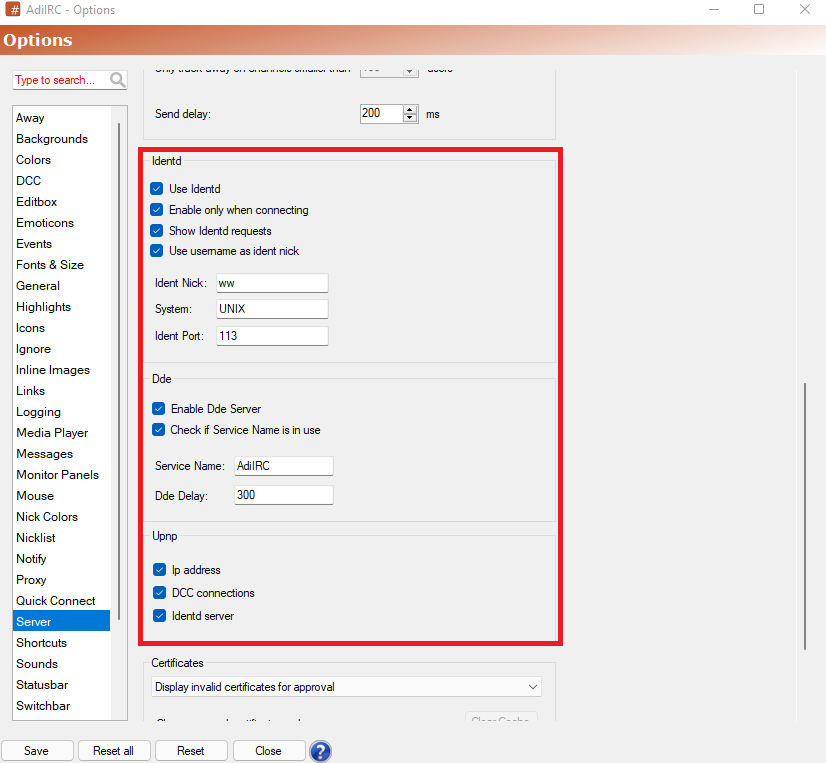Toggle Enable Dde Server checkbox
Viewport: 826px width, 763px height.
click(x=159, y=409)
